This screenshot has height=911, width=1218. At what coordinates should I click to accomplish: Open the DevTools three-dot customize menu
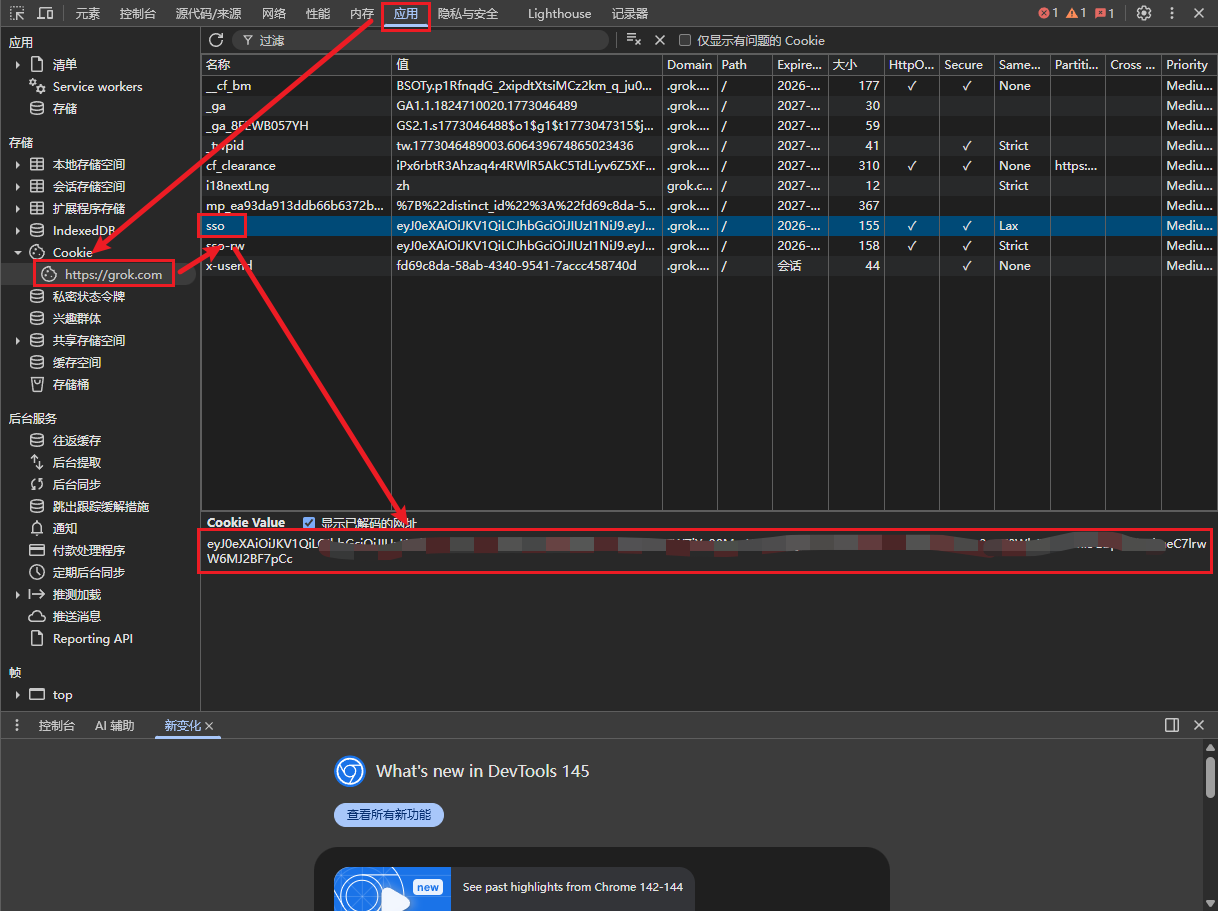(1172, 13)
